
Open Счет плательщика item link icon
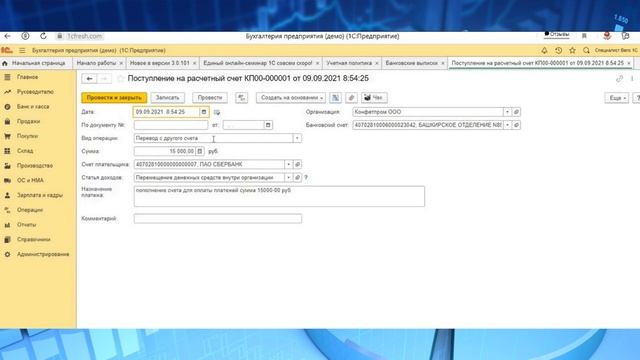298,164
